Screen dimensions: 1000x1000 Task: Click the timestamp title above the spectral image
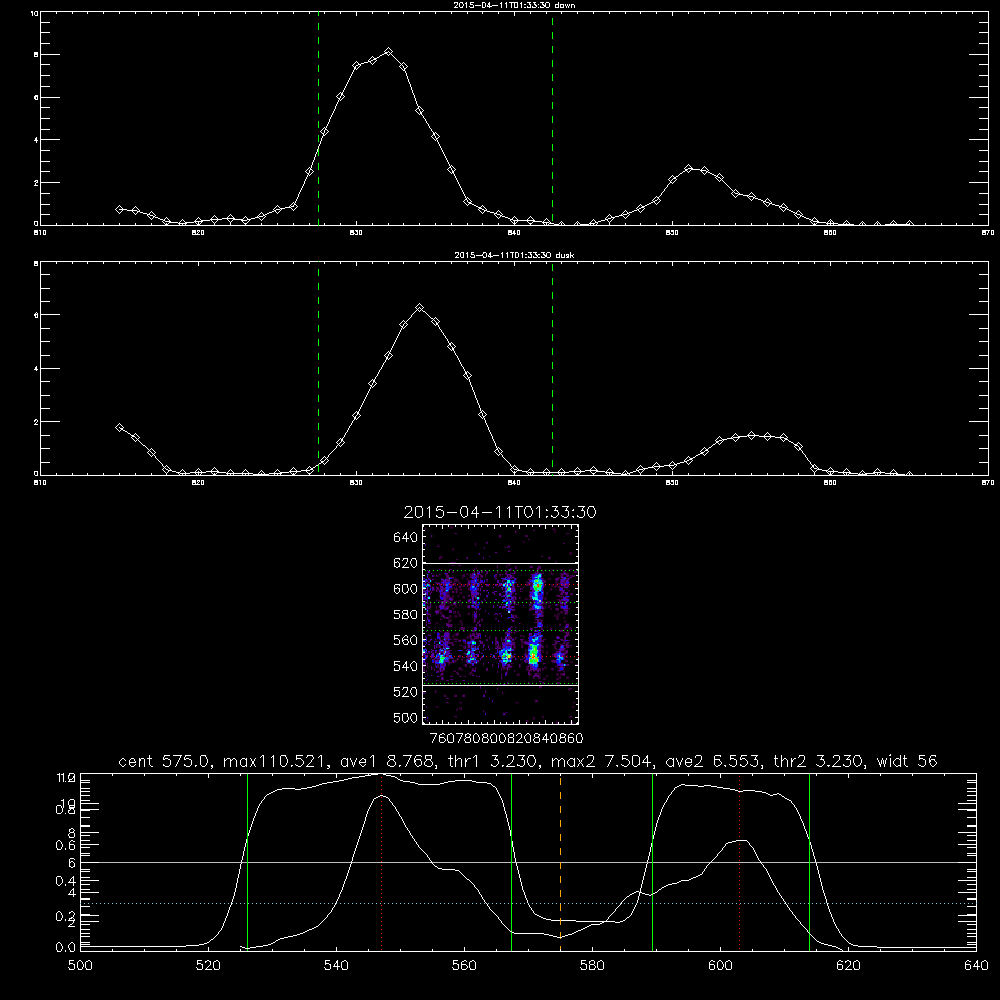click(x=500, y=512)
